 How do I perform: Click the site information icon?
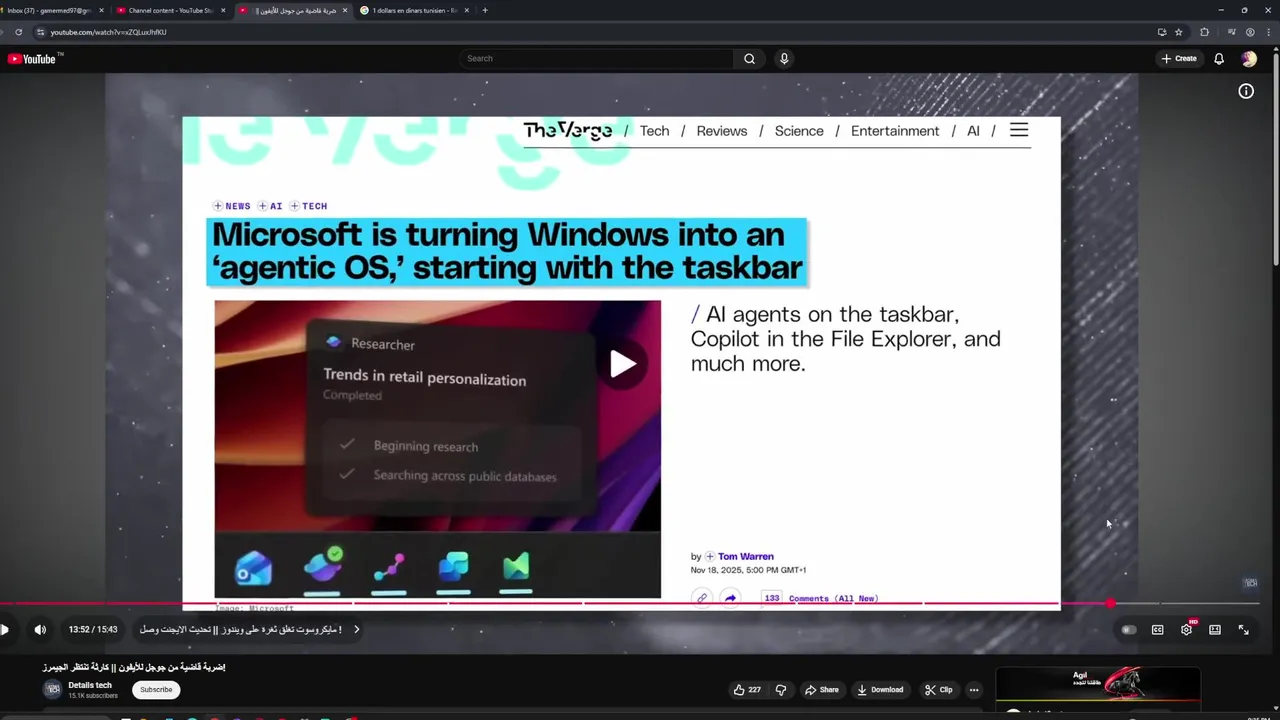pyautogui.click(x=41, y=32)
